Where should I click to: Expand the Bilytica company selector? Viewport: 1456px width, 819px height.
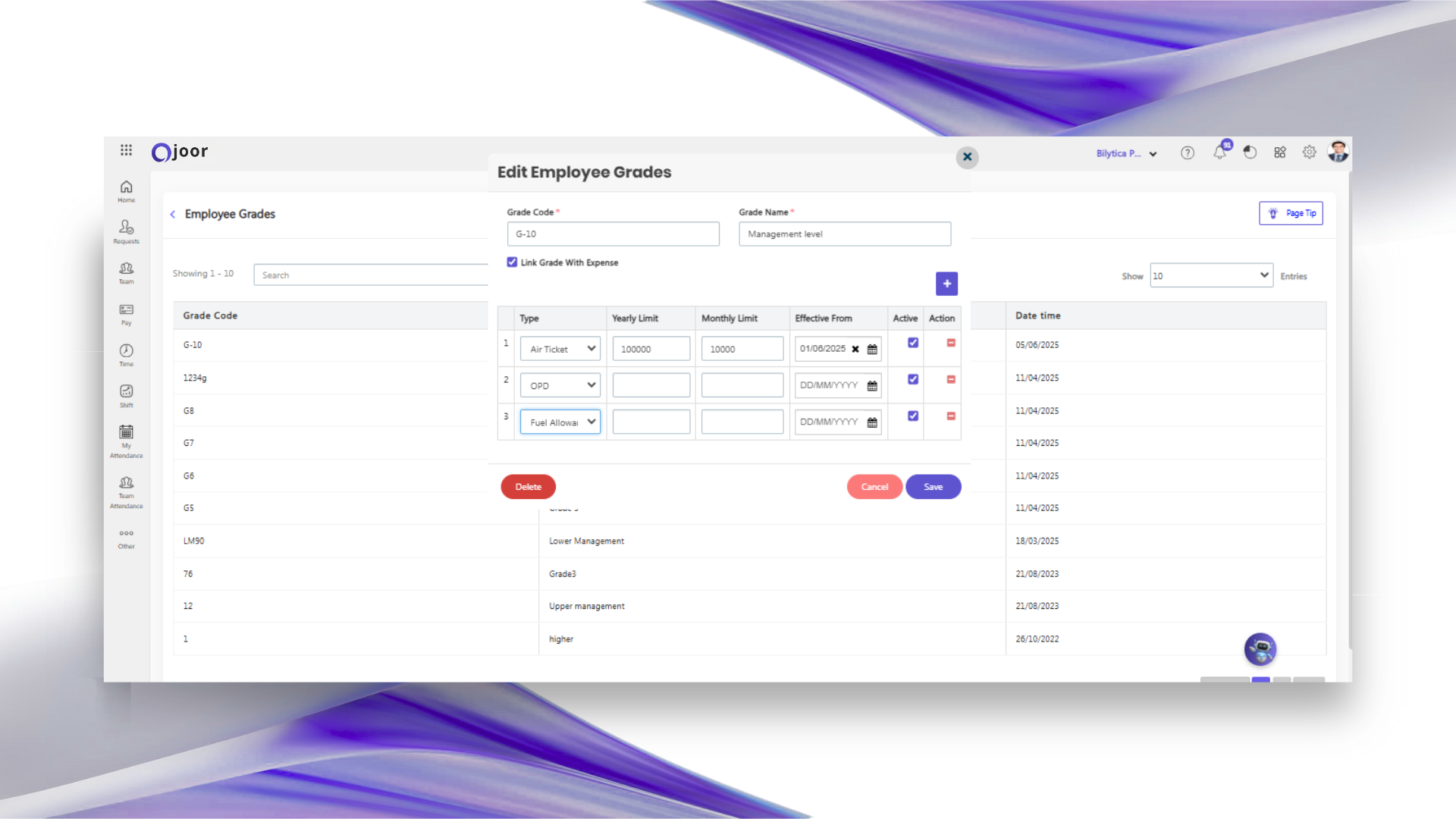[1126, 153]
